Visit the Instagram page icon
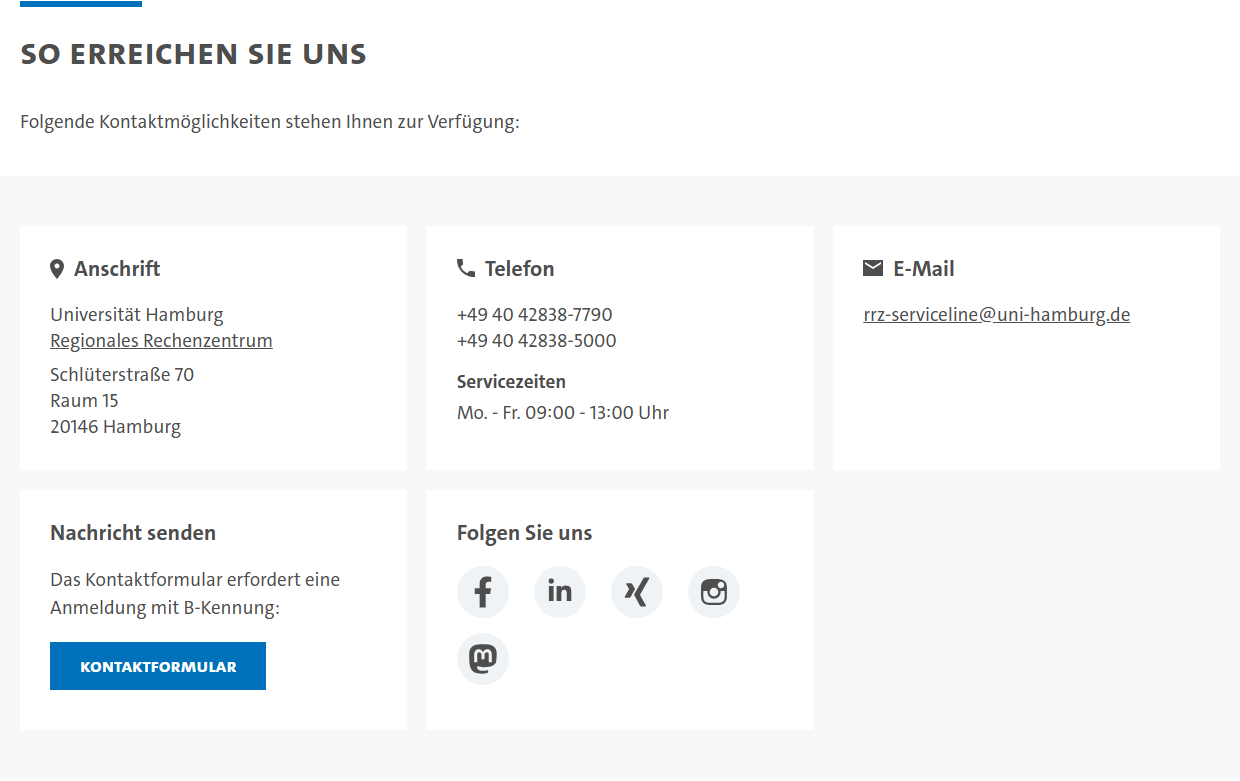This screenshot has height=781, width=1240. [714, 592]
